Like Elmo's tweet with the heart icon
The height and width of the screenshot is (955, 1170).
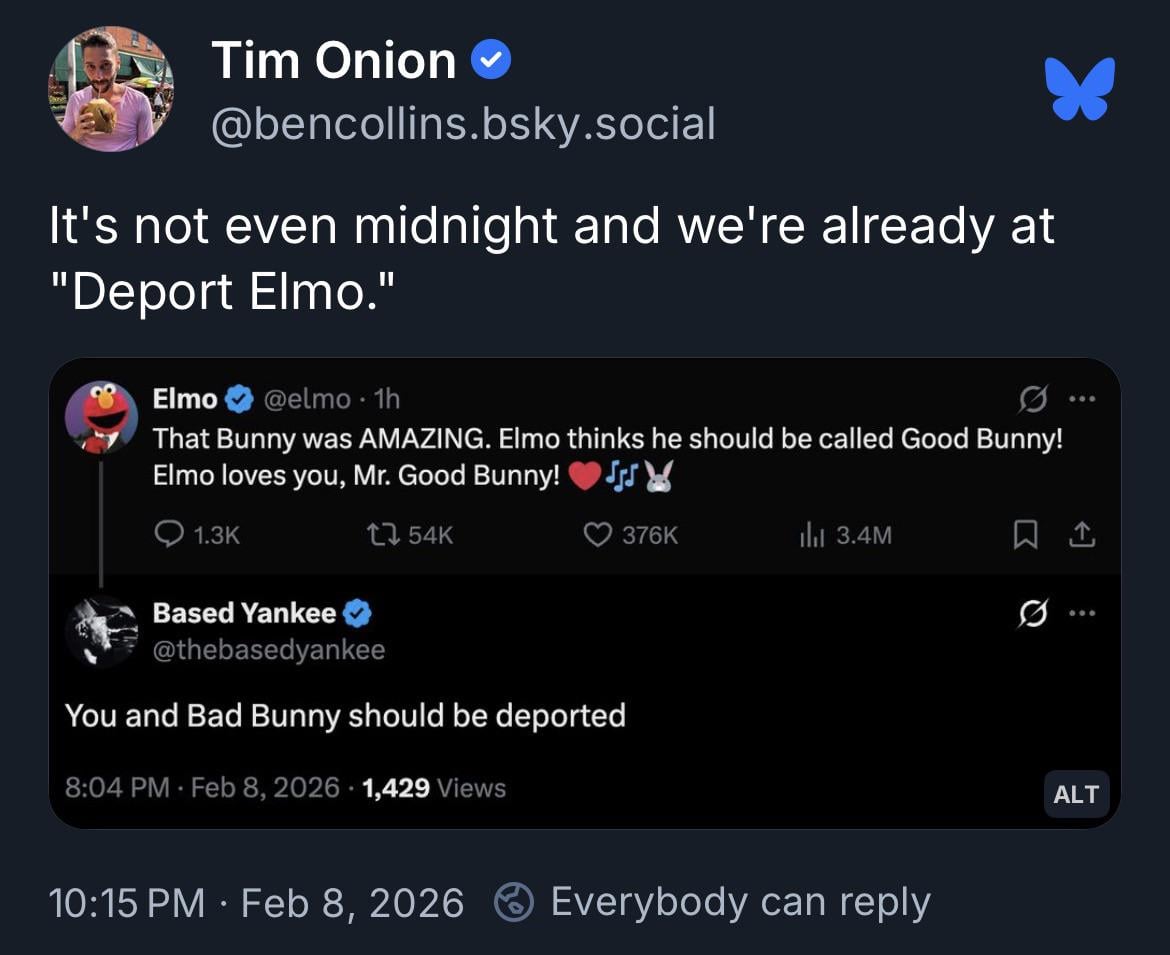click(x=597, y=536)
